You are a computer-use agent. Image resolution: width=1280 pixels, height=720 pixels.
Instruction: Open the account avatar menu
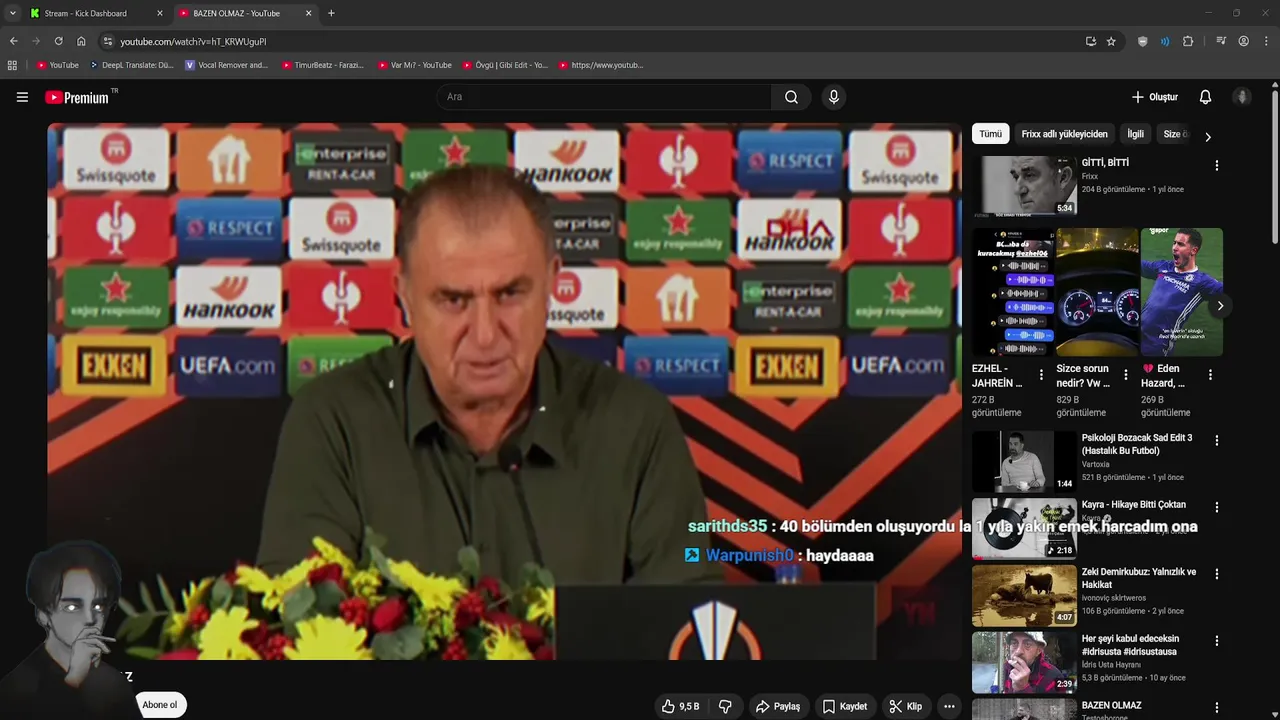tap(1242, 97)
